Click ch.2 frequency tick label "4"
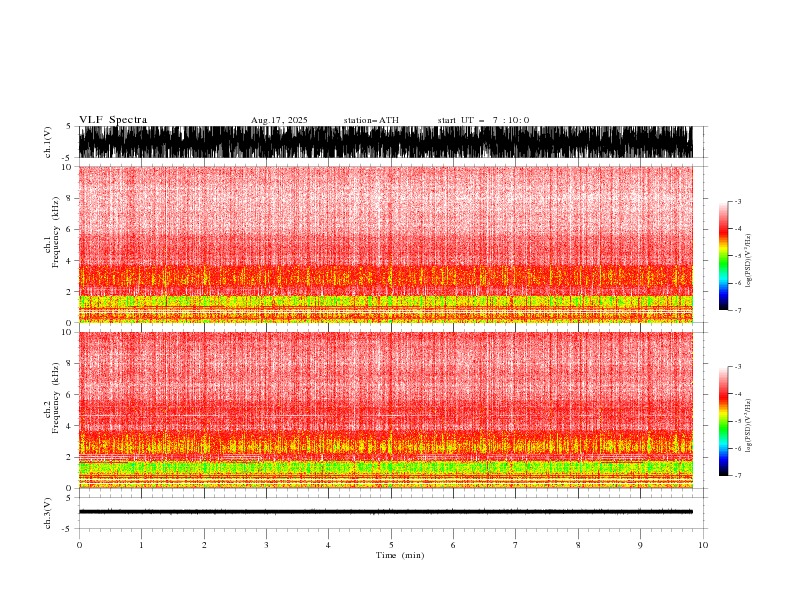 point(69,426)
